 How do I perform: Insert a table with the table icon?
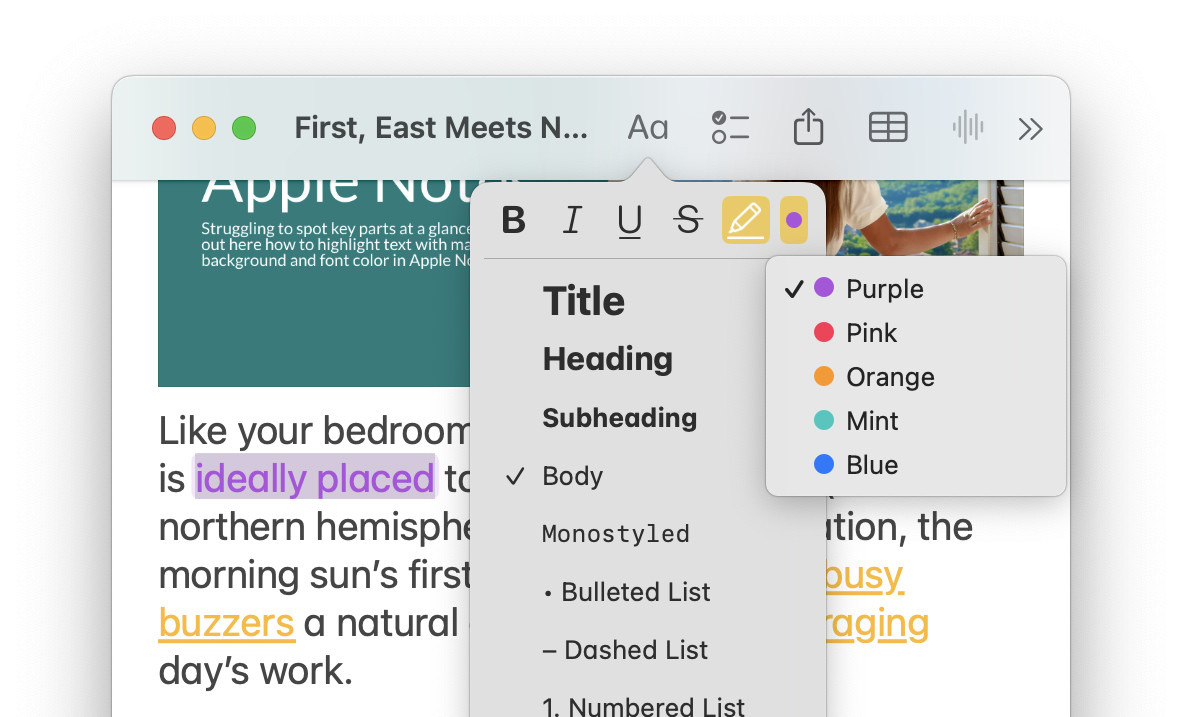(x=888, y=127)
